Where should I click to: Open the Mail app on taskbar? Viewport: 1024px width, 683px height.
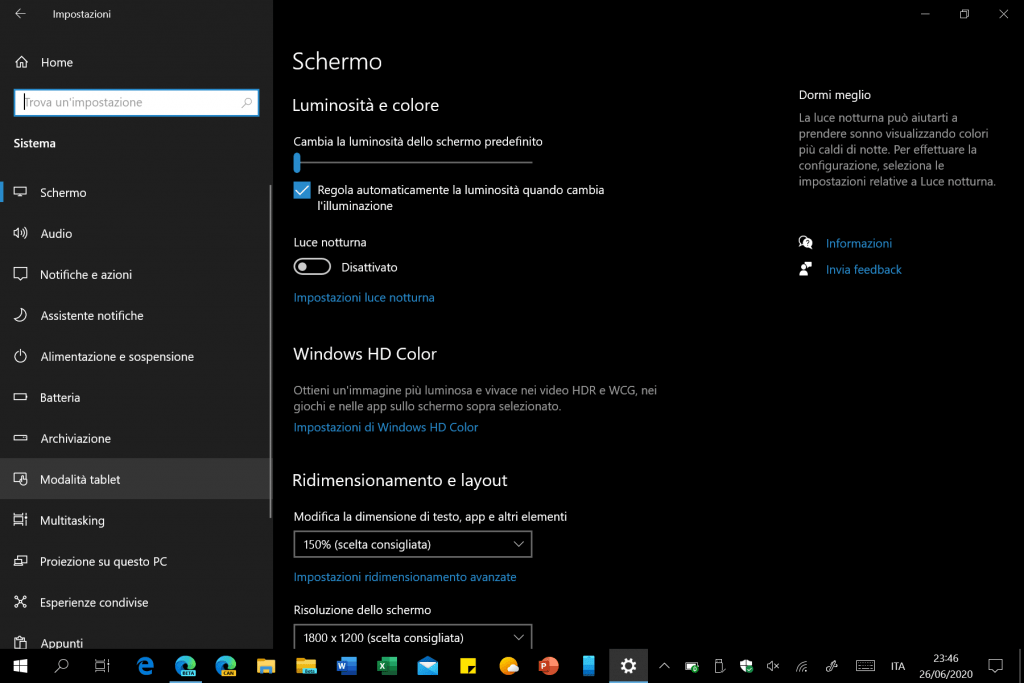tap(428, 665)
